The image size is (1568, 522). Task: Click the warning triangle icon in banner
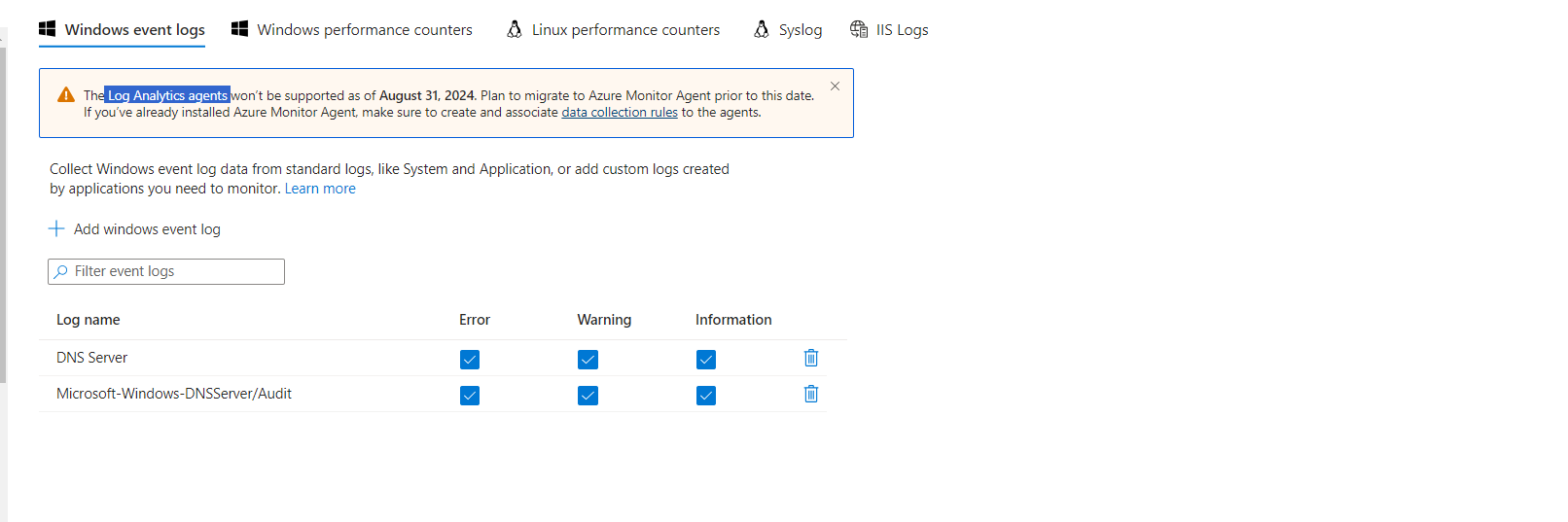[x=66, y=94]
